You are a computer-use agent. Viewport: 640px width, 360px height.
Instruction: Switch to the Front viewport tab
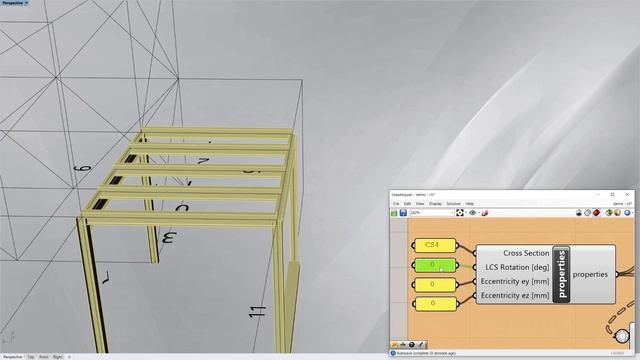(44, 357)
